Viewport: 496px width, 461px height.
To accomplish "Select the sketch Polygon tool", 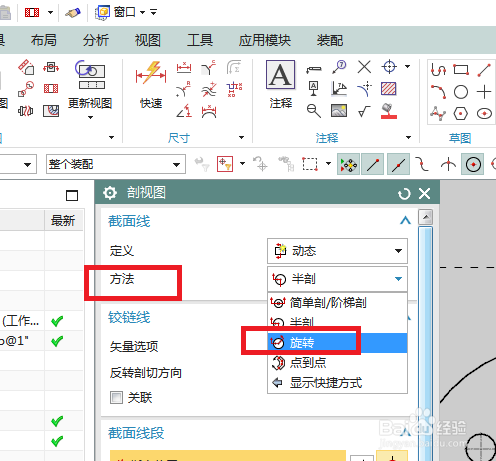I will coord(461,114).
